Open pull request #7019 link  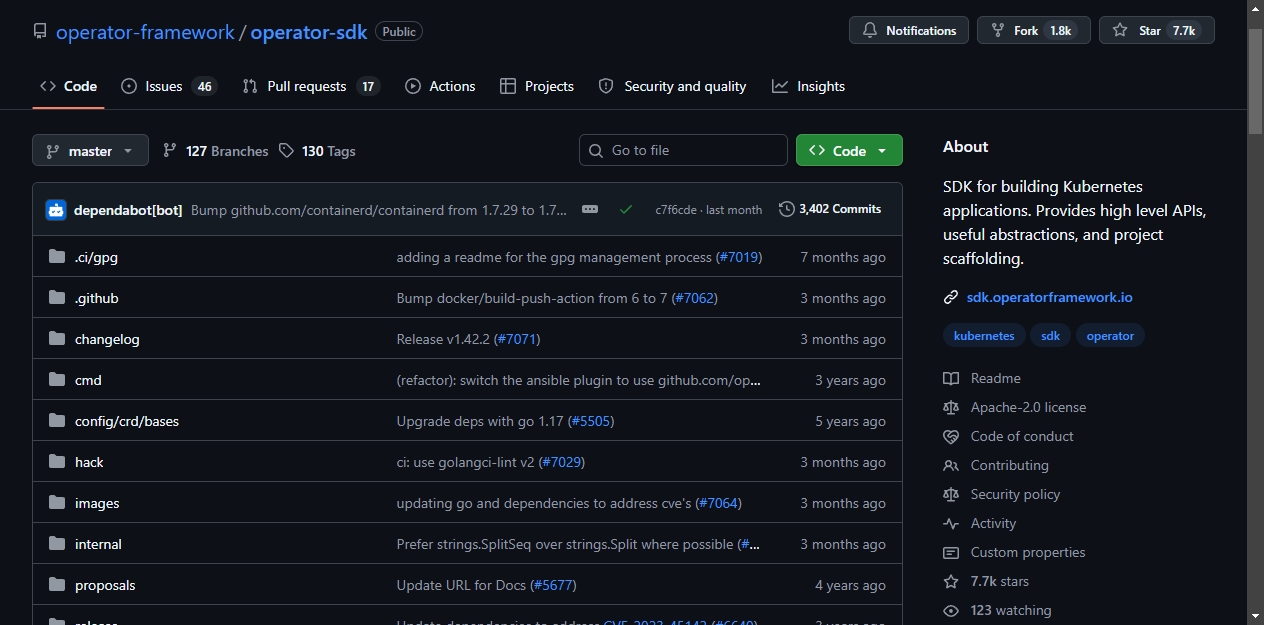click(x=739, y=257)
